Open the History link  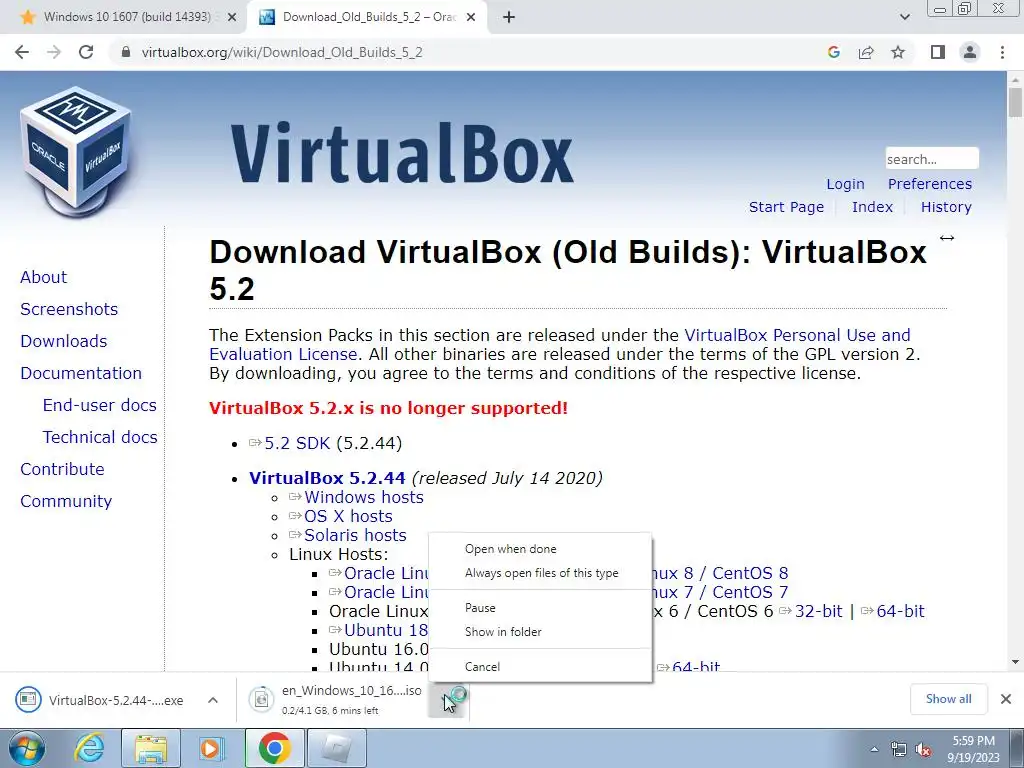coord(946,207)
